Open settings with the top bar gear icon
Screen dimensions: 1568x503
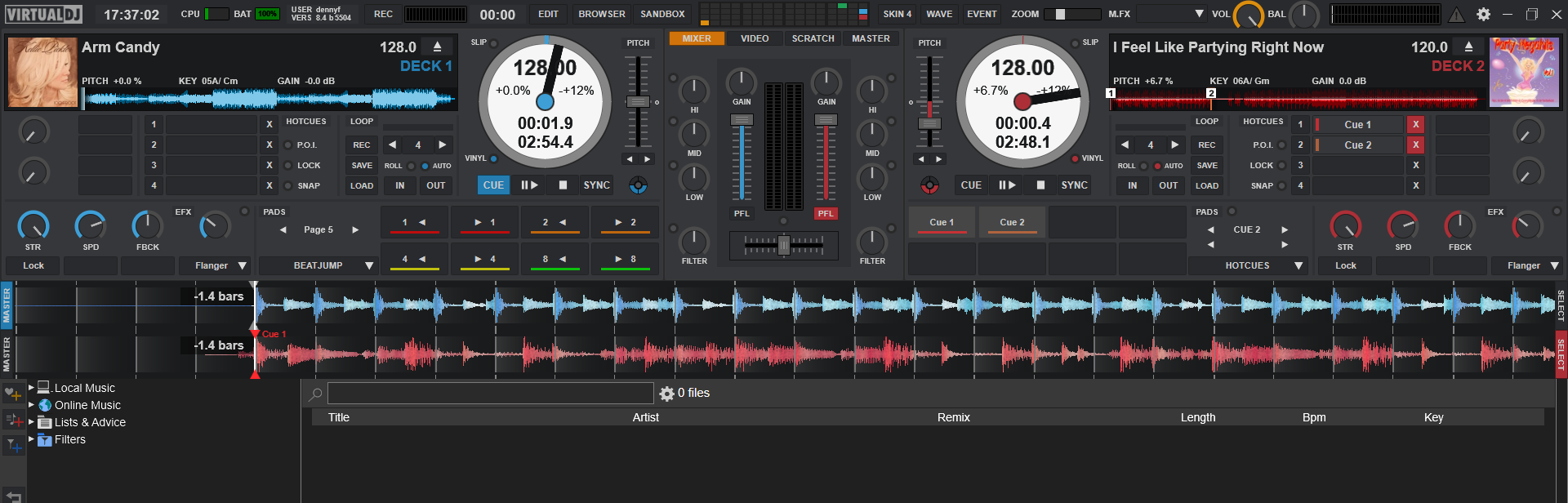1484,14
